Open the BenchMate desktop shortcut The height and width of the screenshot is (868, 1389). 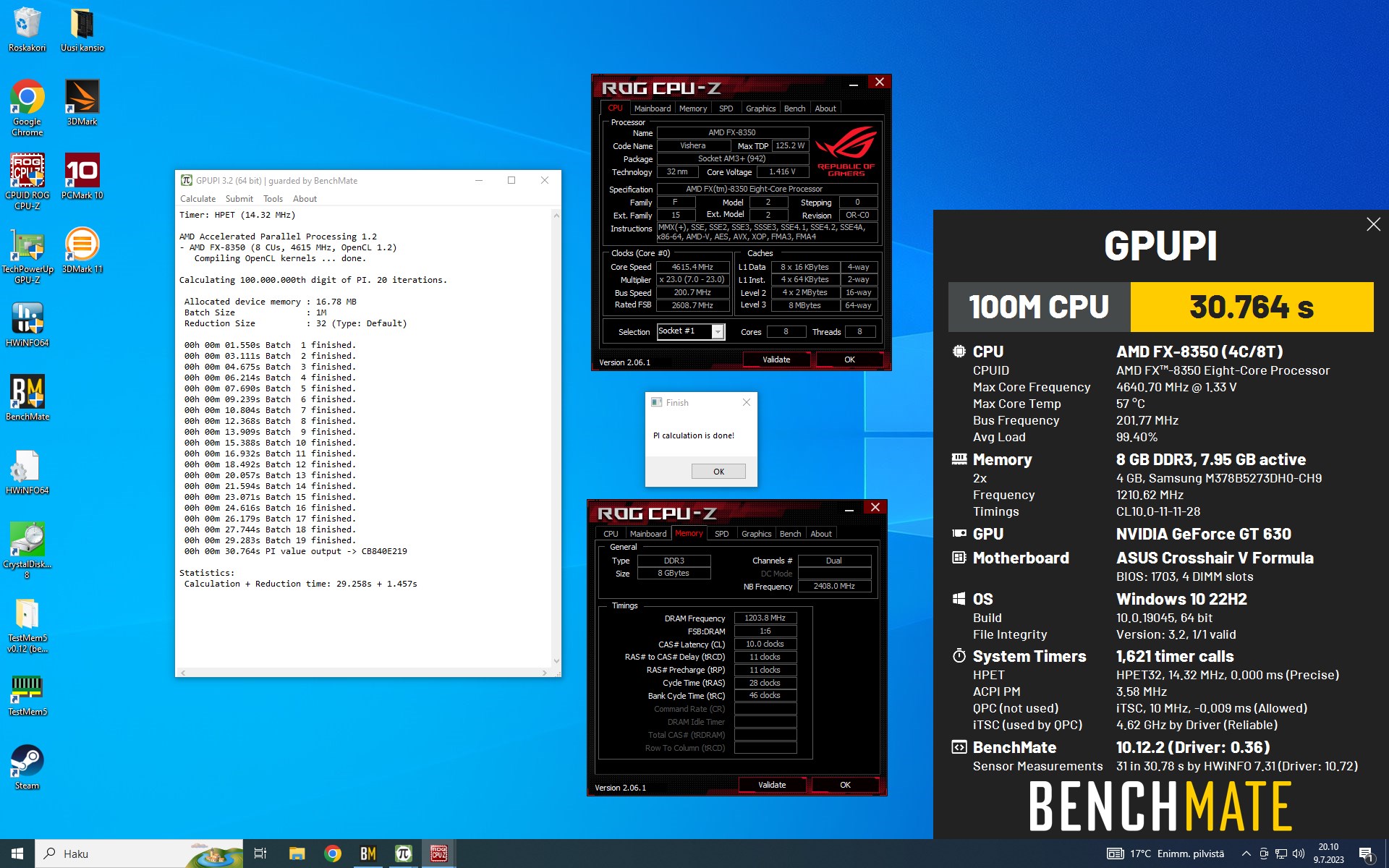point(27,398)
